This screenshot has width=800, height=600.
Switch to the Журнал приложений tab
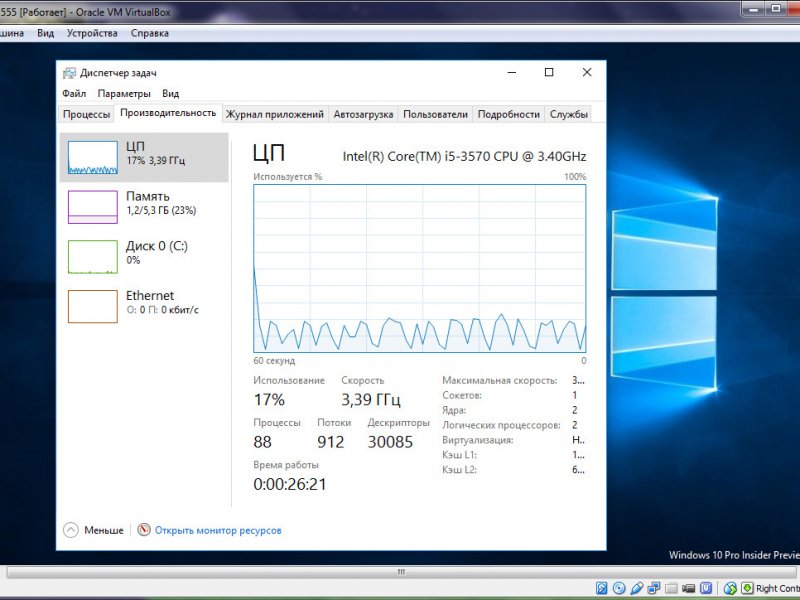pos(274,114)
